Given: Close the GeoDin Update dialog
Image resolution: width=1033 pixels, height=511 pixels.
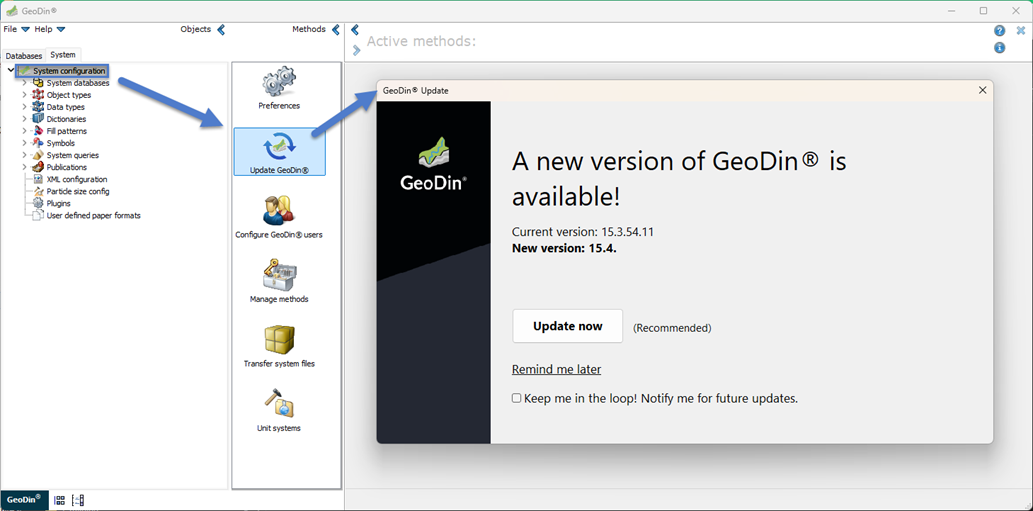Looking at the screenshot, I should click(982, 90).
